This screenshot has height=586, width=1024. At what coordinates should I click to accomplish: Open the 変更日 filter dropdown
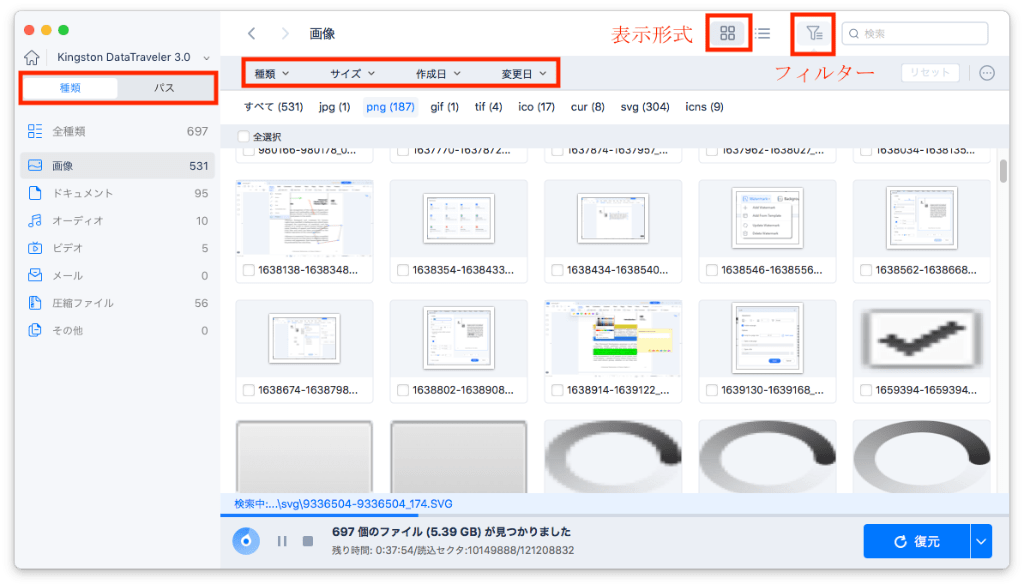pyautogui.click(x=524, y=74)
